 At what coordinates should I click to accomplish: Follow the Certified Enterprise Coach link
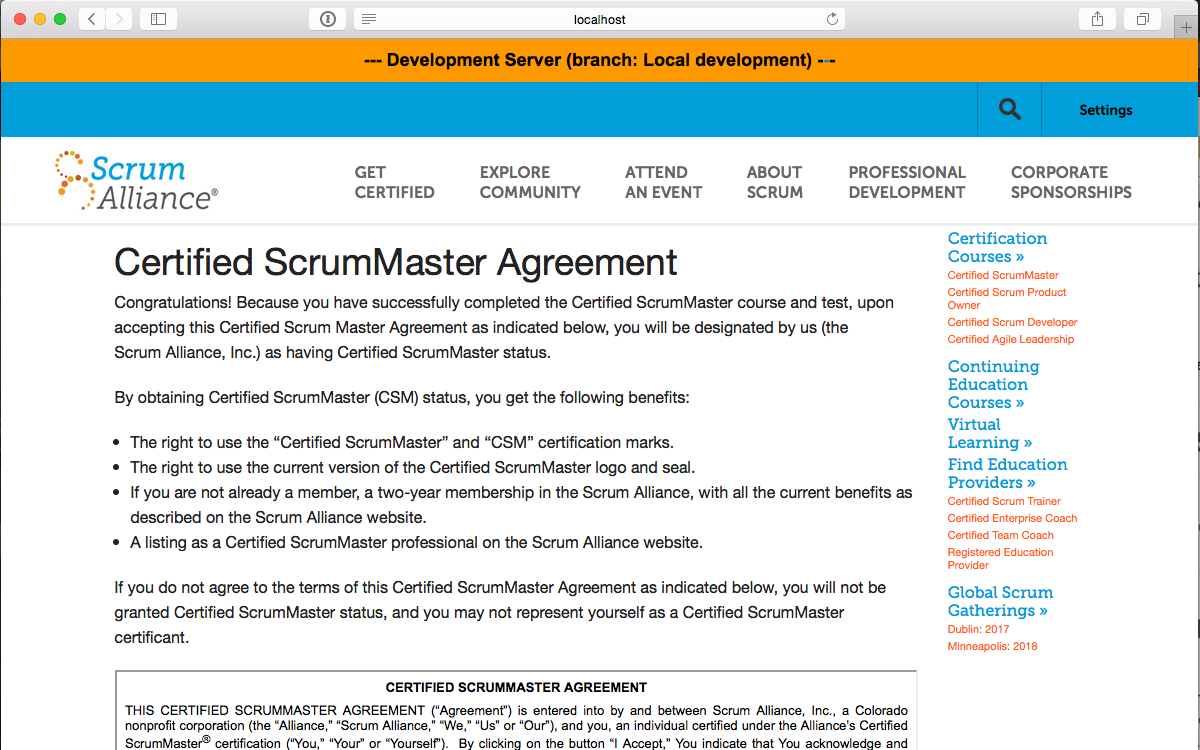click(1013, 518)
